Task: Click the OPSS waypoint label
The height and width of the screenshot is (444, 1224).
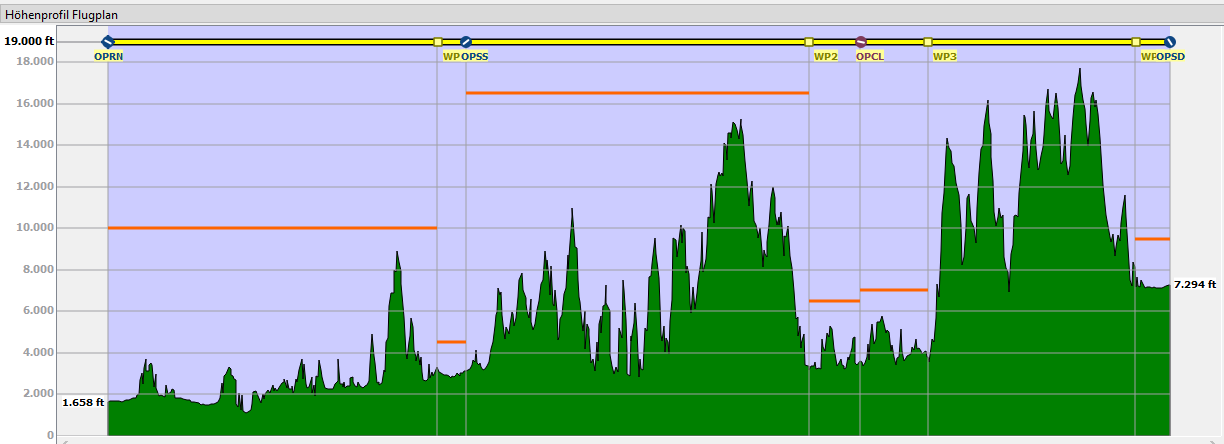Action: 474,57
